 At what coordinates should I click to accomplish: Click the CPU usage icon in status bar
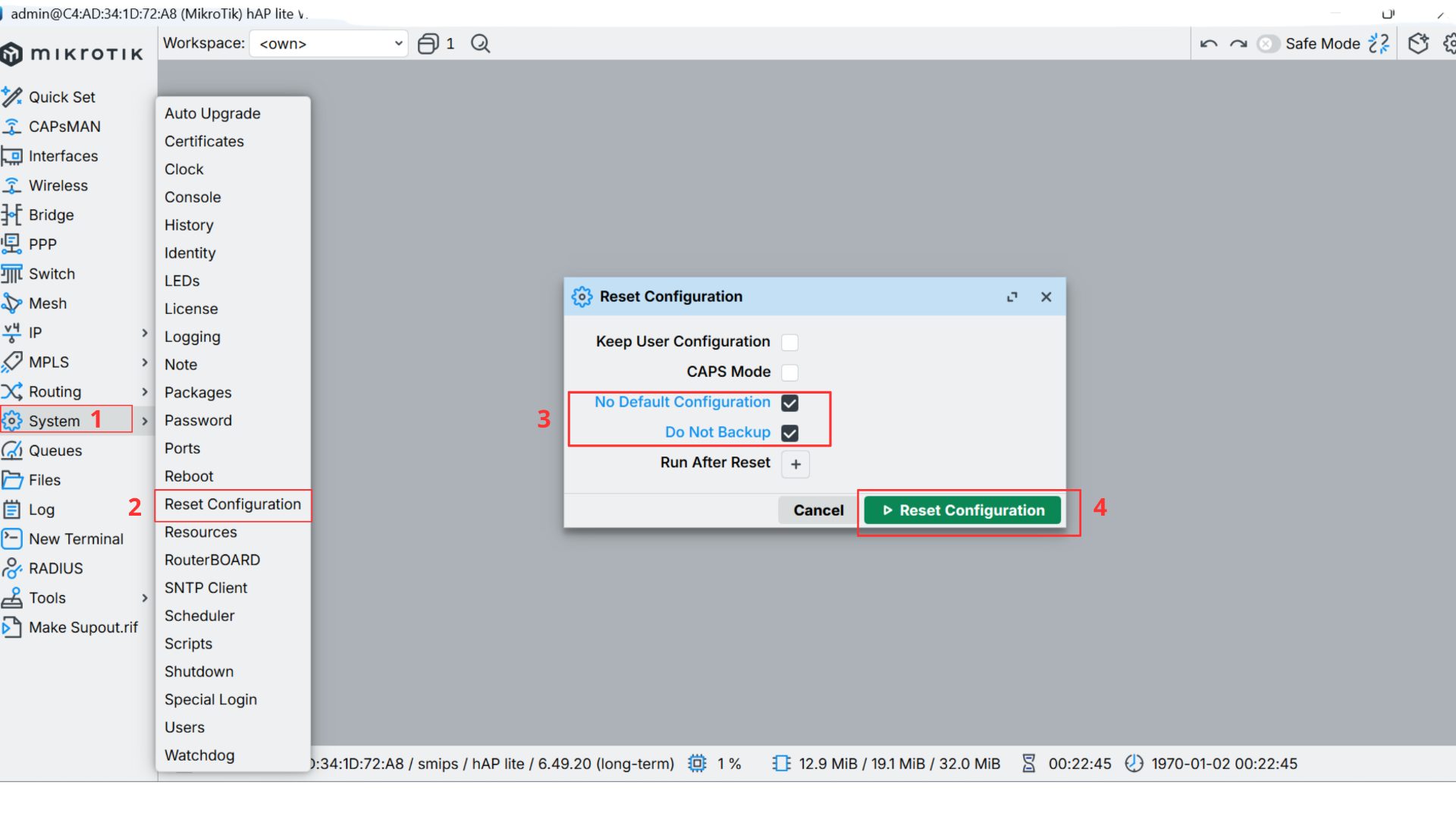697,764
